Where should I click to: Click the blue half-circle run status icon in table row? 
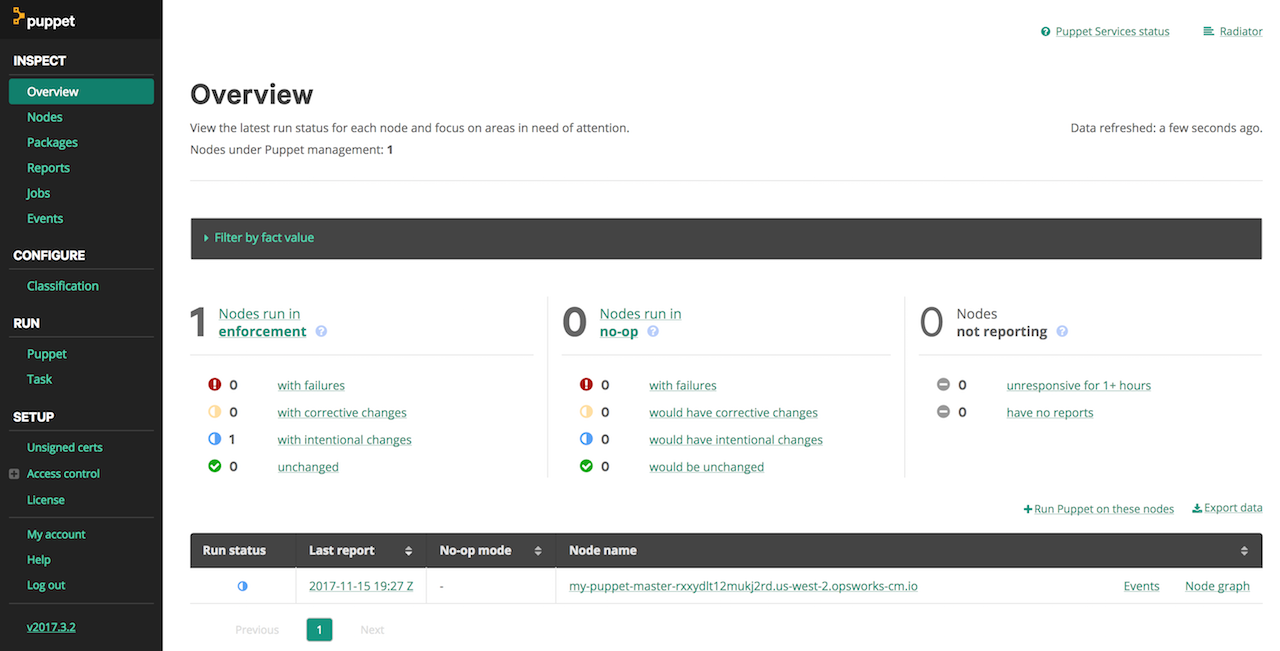click(242, 586)
